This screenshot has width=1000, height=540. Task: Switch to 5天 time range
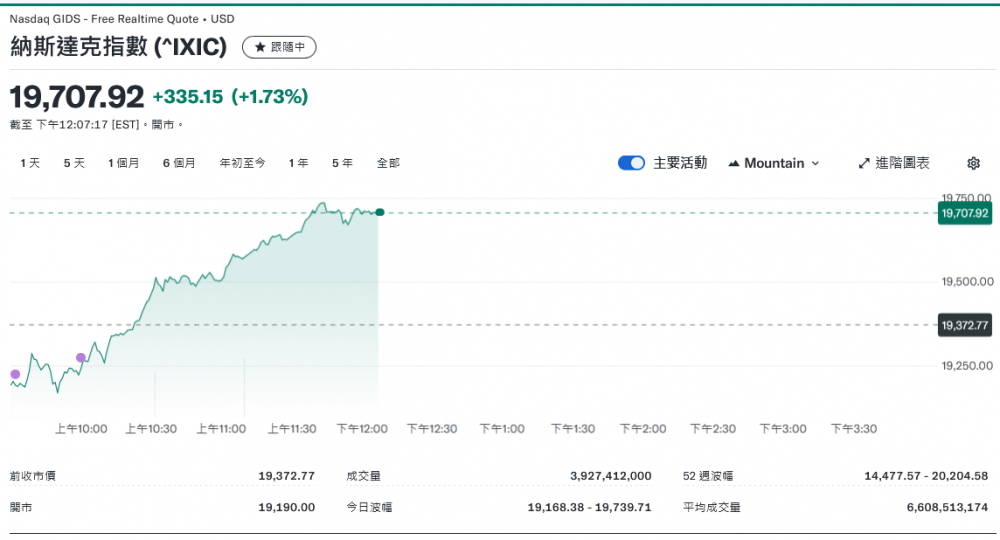click(x=74, y=163)
